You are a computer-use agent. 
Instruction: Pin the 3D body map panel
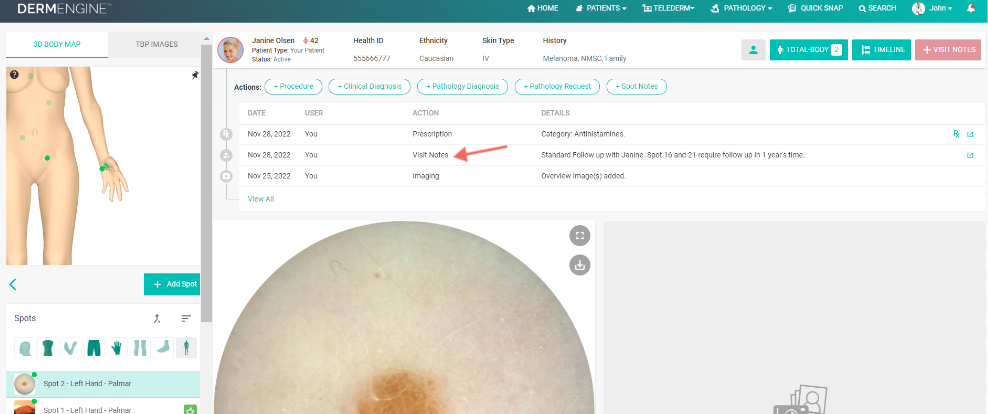pos(195,75)
